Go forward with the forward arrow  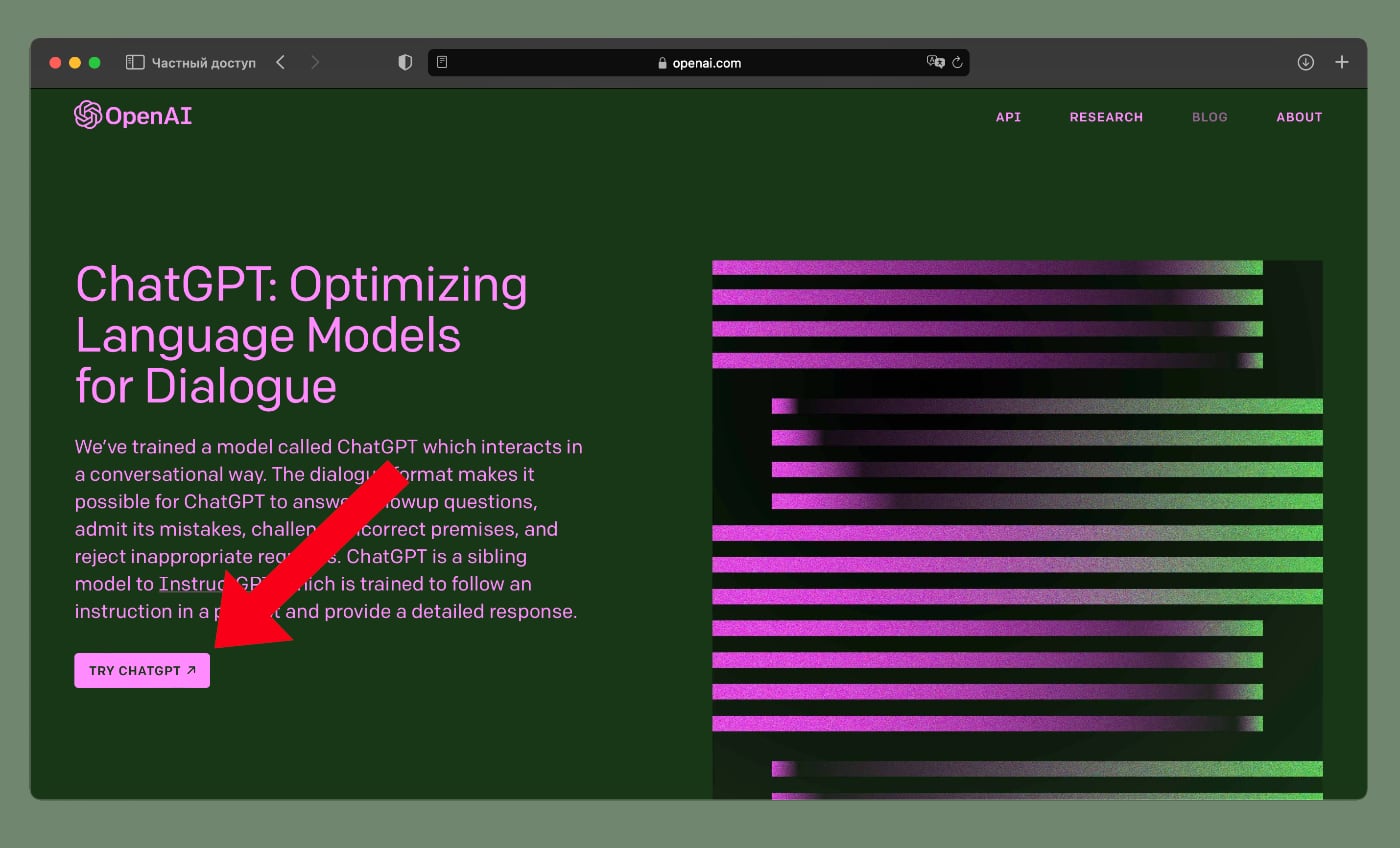(316, 63)
